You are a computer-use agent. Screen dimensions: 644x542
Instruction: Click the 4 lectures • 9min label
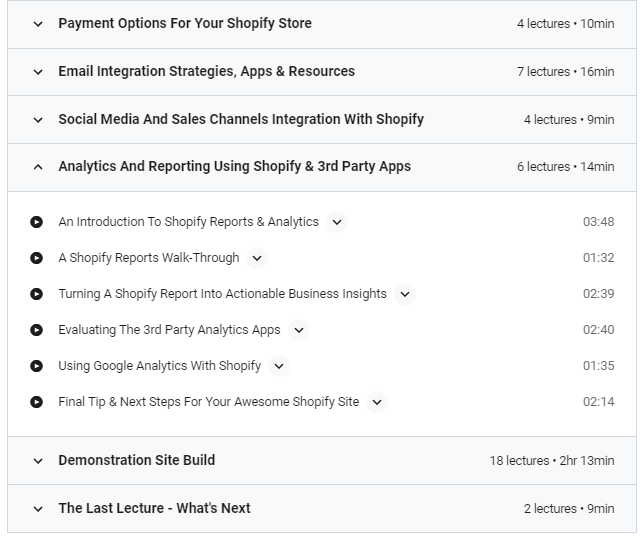(x=569, y=120)
